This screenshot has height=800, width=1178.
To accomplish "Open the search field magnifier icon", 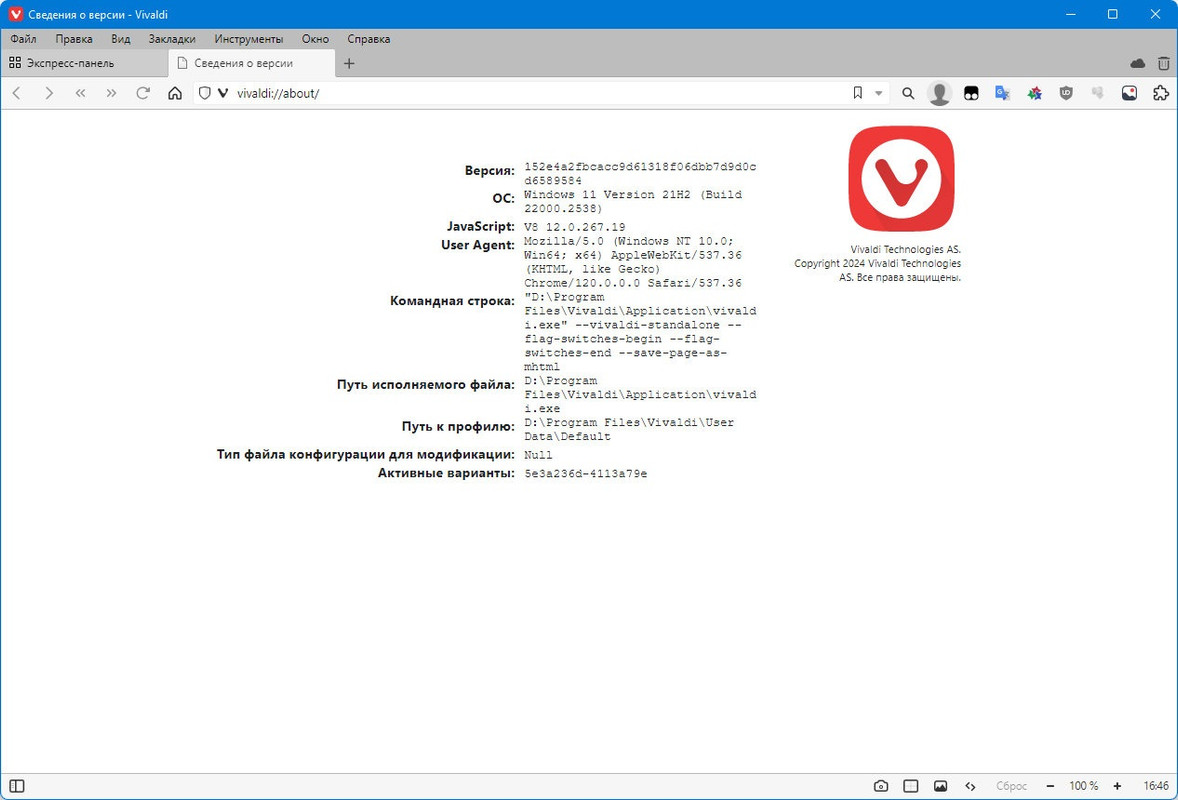I will tap(908, 93).
